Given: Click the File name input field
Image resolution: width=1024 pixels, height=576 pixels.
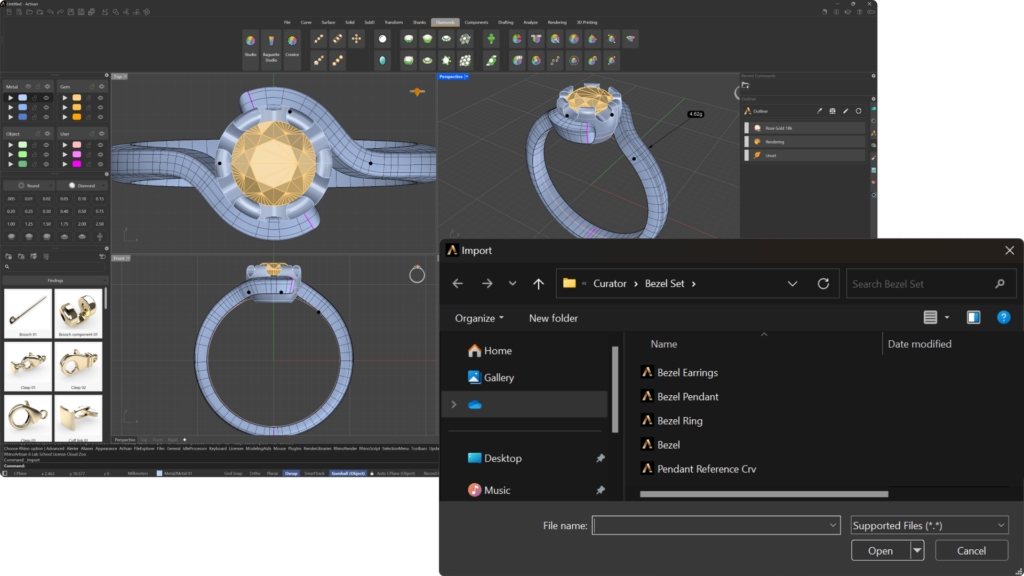Looking at the screenshot, I should [x=715, y=525].
